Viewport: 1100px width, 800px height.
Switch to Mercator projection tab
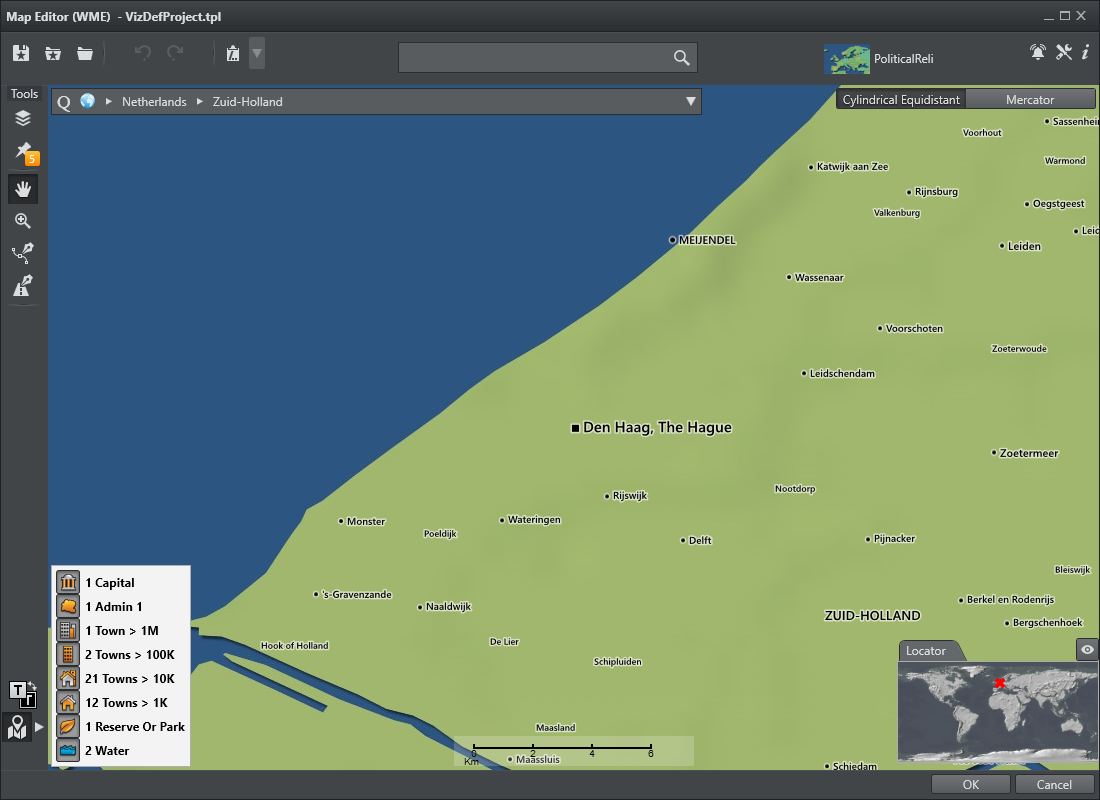[x=1029, y=100]
